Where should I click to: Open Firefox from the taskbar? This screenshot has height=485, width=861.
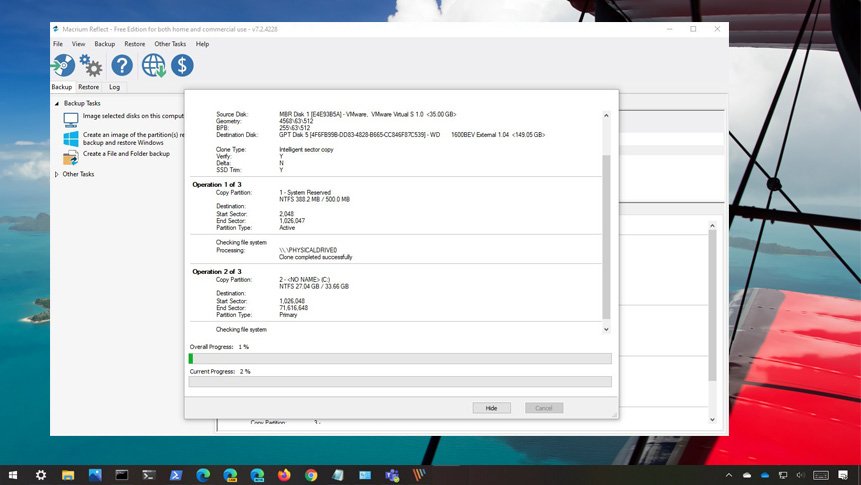284,475
